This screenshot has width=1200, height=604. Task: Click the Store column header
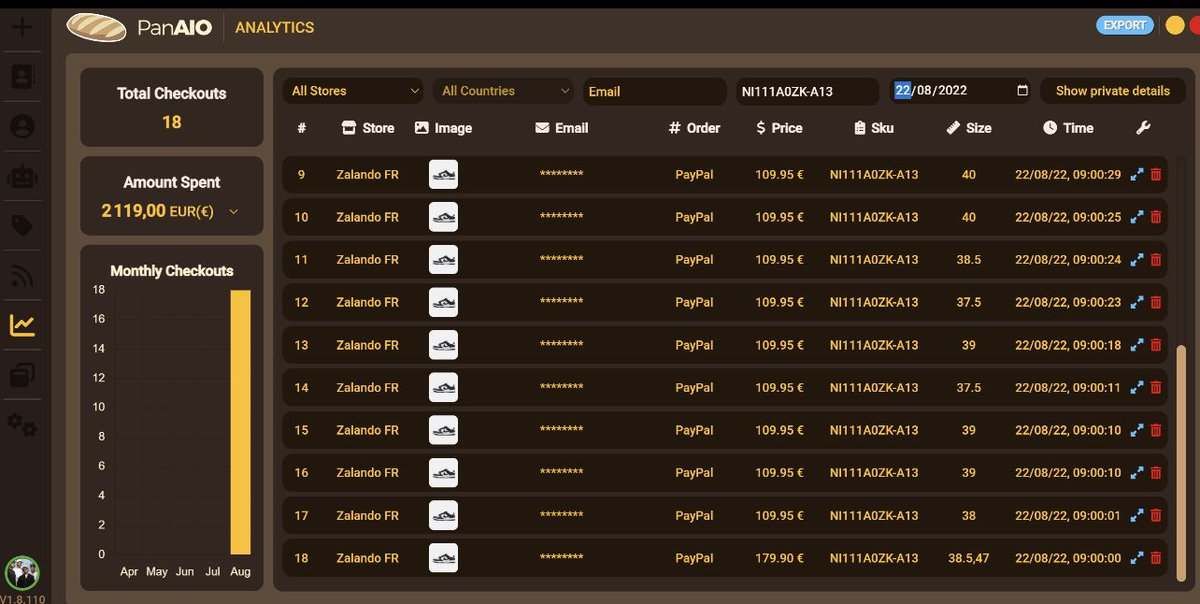coord(368,128)
